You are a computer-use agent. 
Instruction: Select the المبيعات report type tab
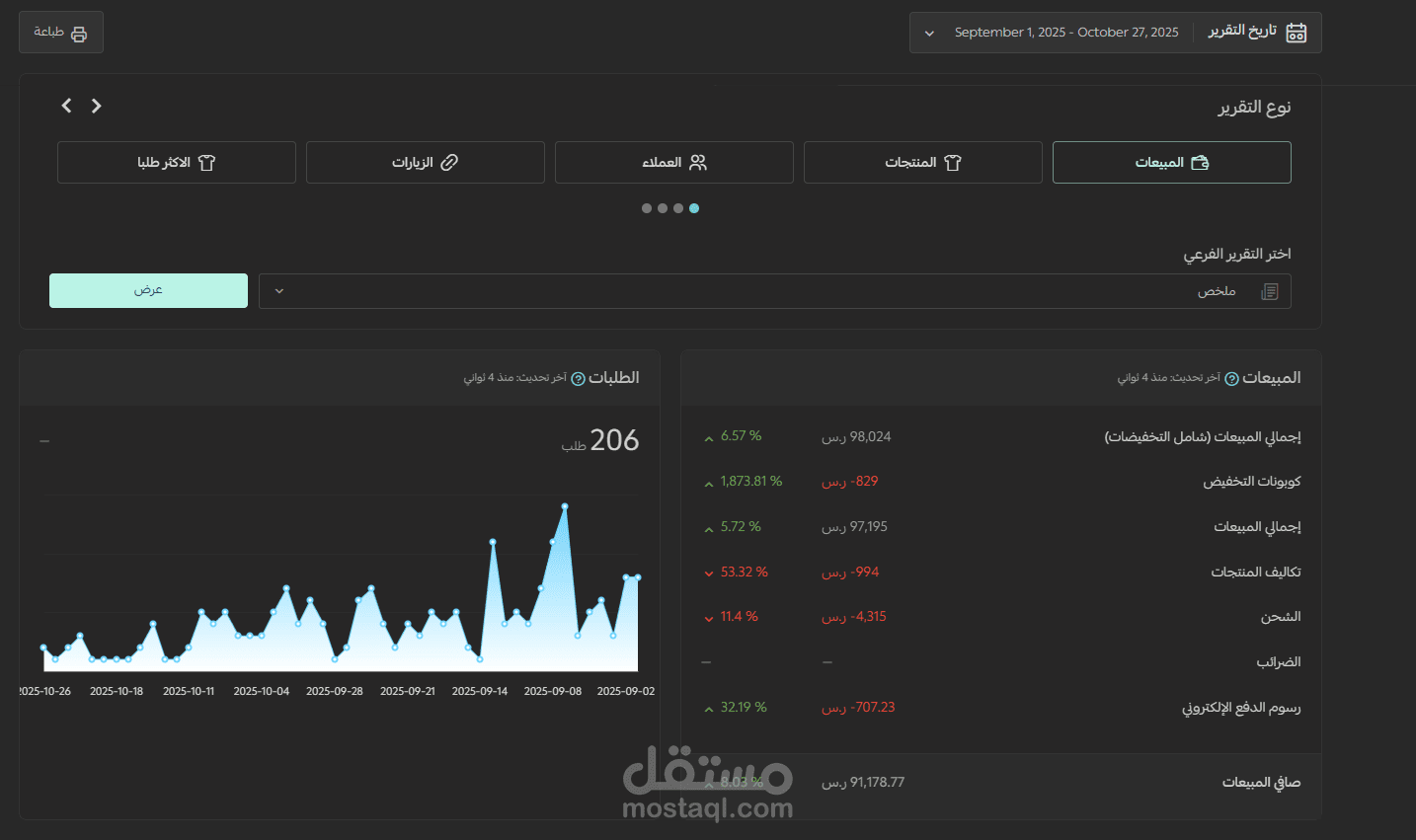pyautogui.click(x=1171, y=162)
